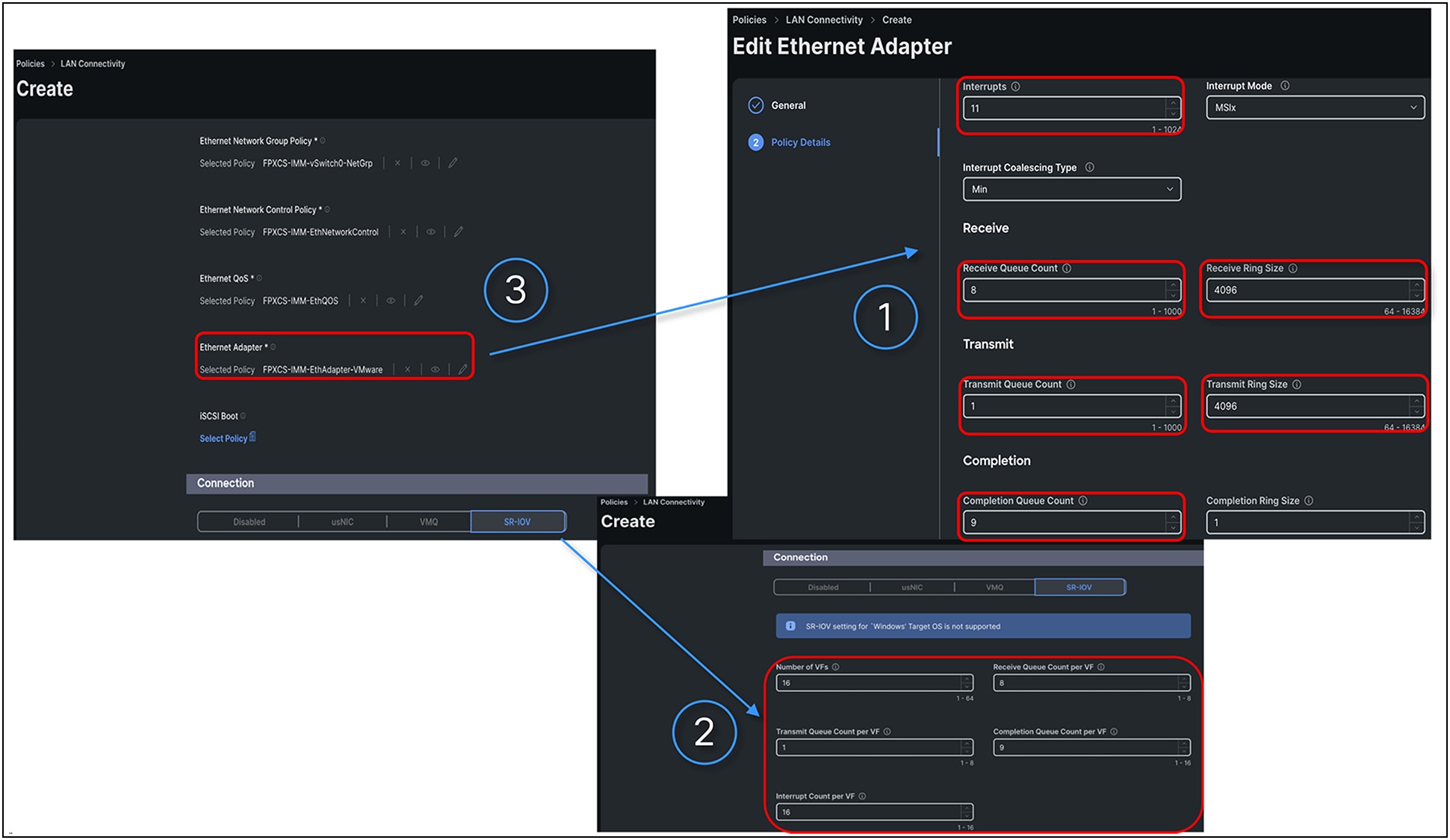Screen dimensions: 1450x840
Task: Choose the usNIC connection option in left window
Action: (x=342, y=521)
